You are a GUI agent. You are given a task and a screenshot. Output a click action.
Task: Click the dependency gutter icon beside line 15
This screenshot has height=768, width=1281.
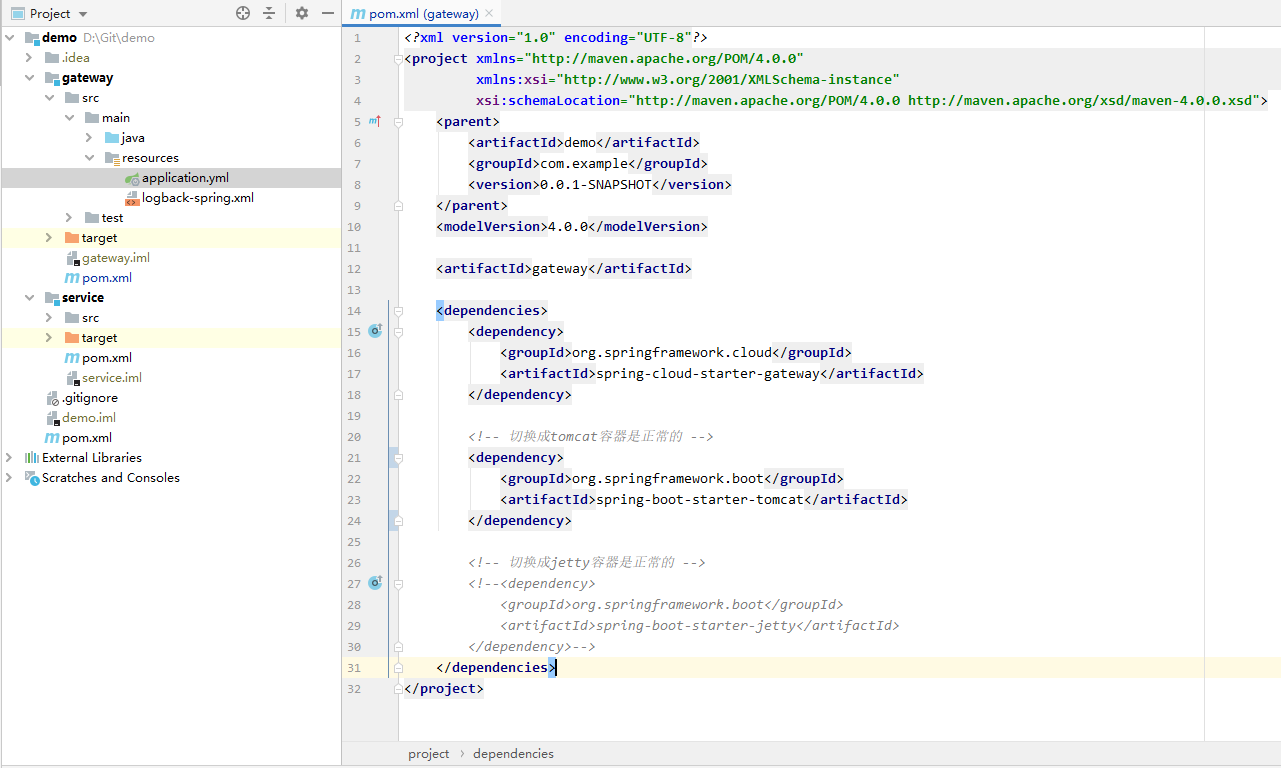[x=374, y=330]
